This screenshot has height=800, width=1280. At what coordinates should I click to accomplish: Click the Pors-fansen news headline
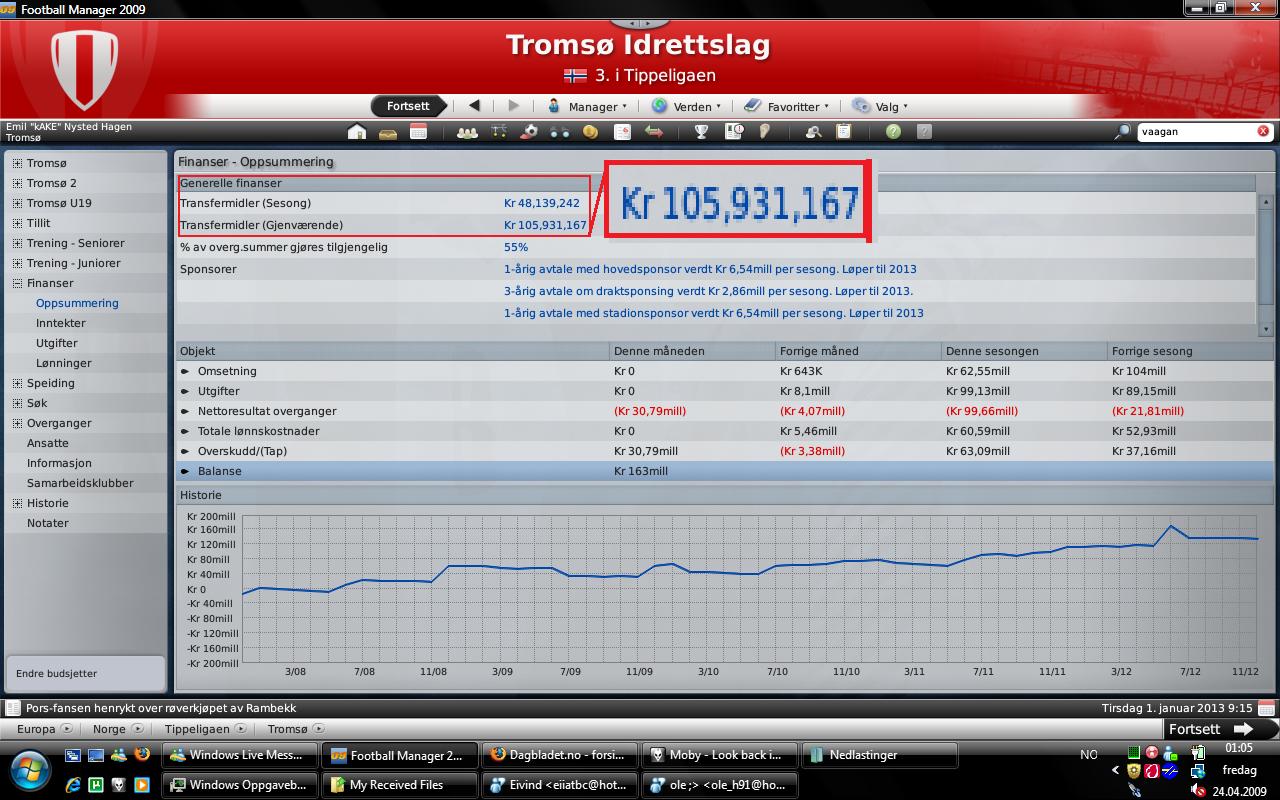(161, 708)
